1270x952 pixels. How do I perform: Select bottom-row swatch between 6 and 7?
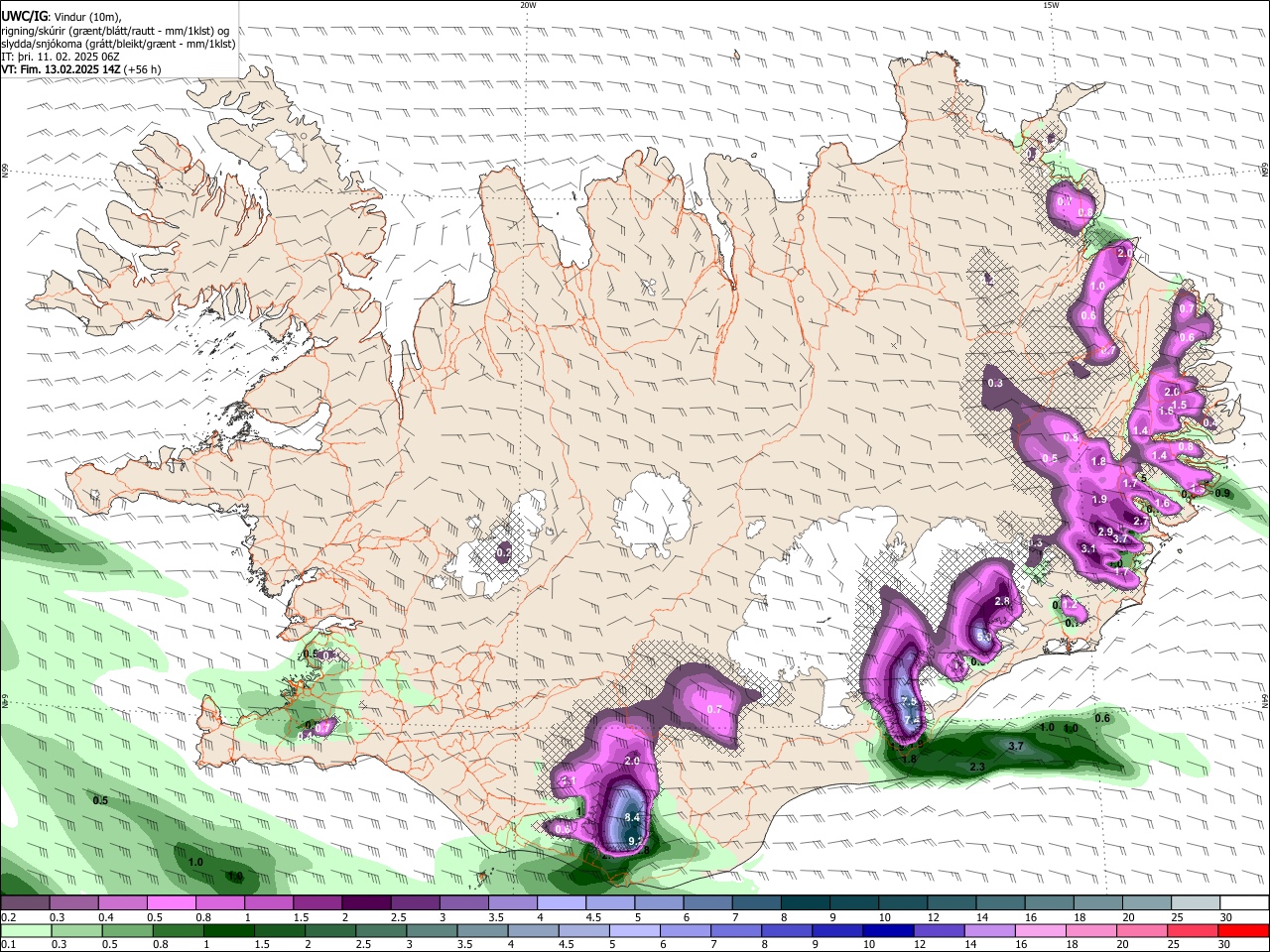click(x=687, y=930)
